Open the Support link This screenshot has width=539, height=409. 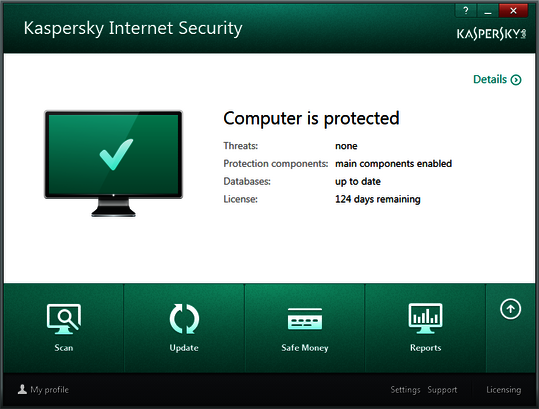click(x=442, y=390)
